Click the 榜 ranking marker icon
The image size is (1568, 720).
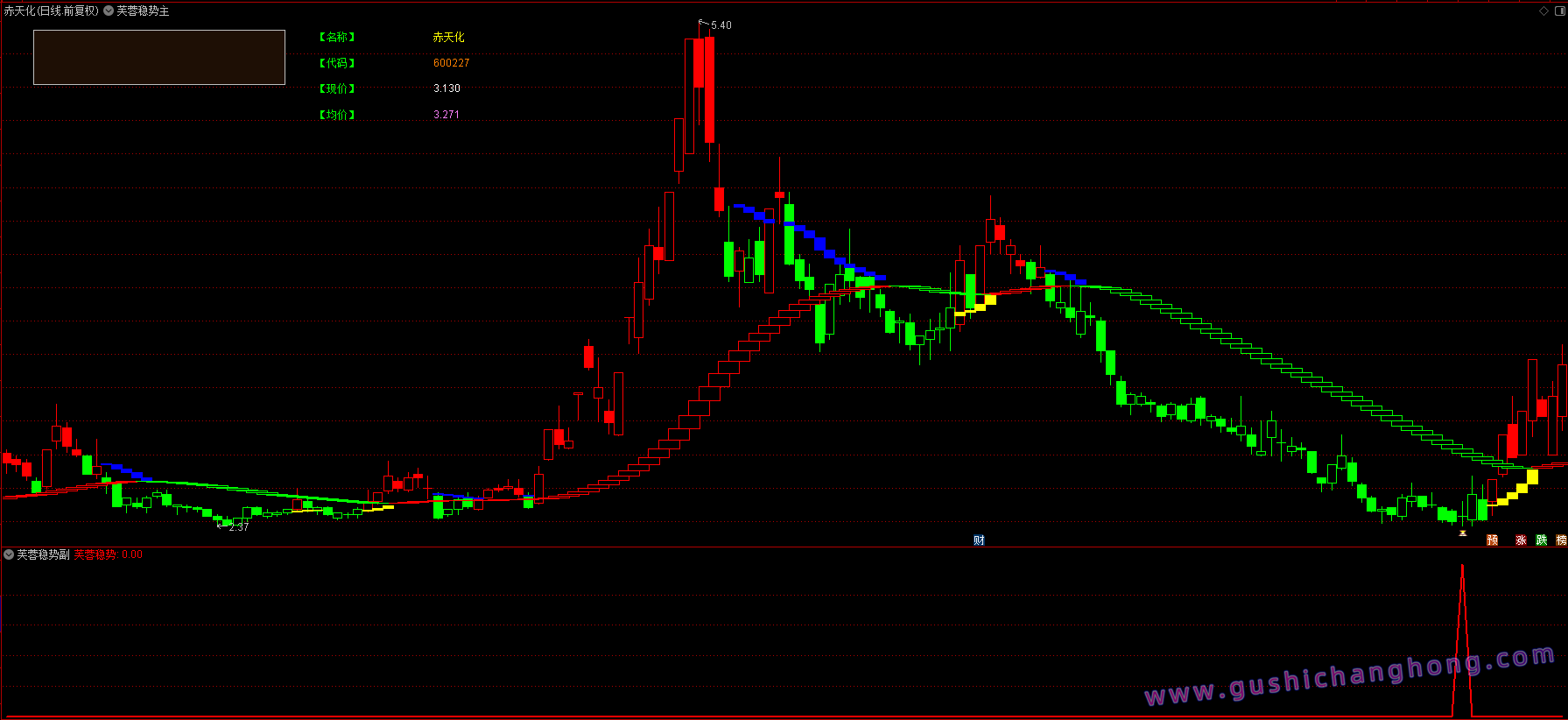[1562, 540]
